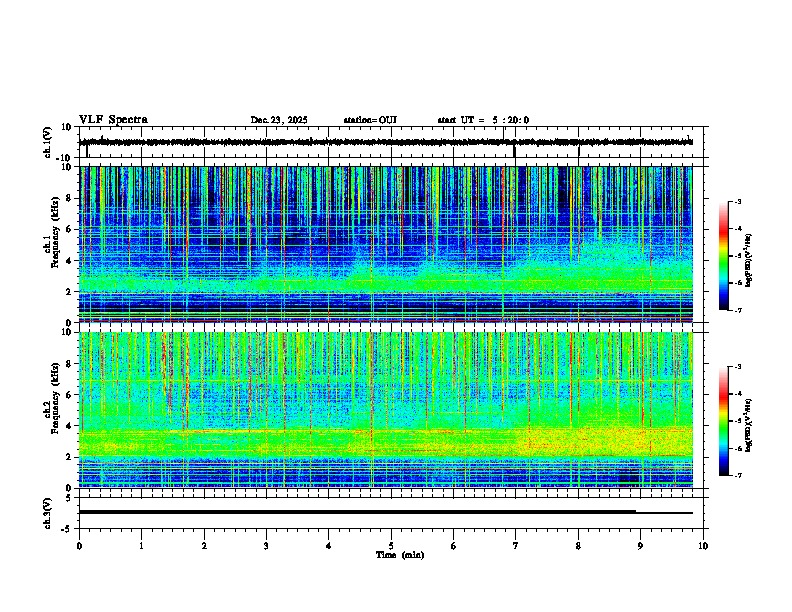
Task: Click time axis tick label "6"
Action: (454, 546)
